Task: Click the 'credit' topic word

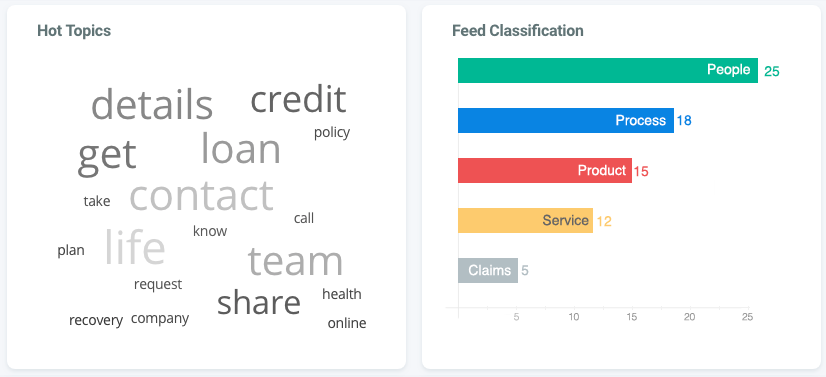Action: point(298,99)
